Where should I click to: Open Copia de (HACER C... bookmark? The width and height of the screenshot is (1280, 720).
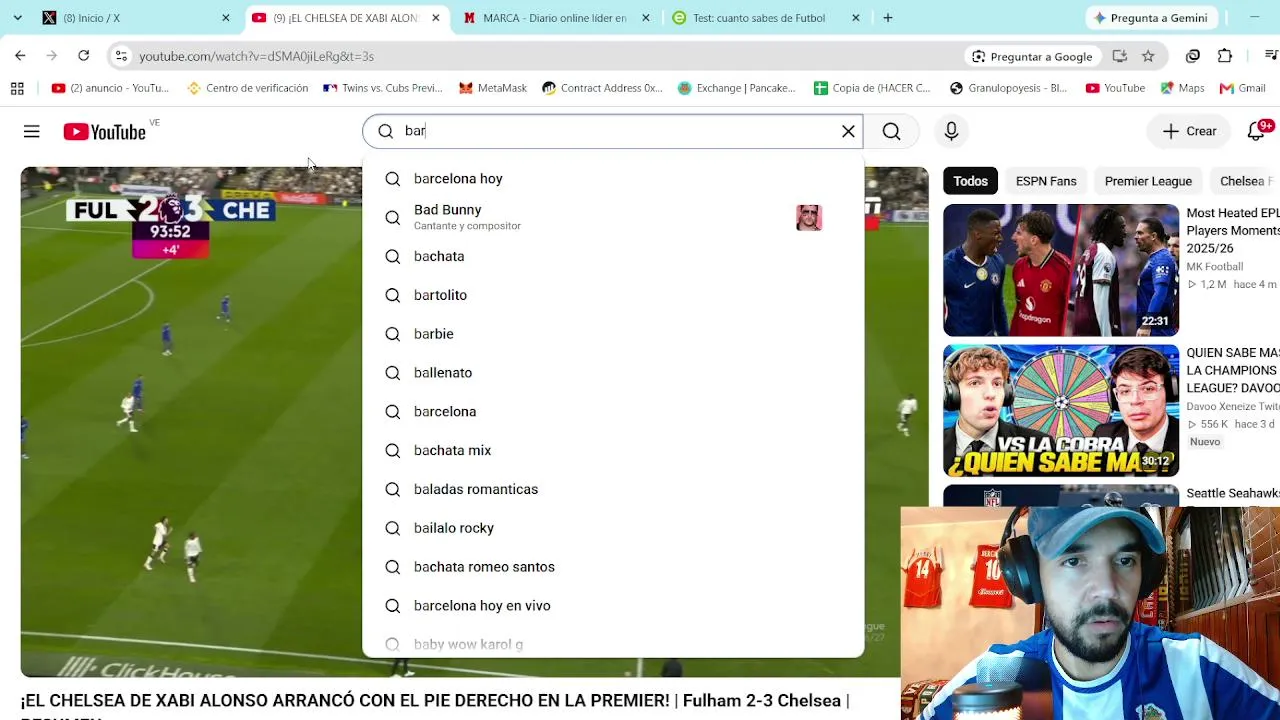coord(872,88)
